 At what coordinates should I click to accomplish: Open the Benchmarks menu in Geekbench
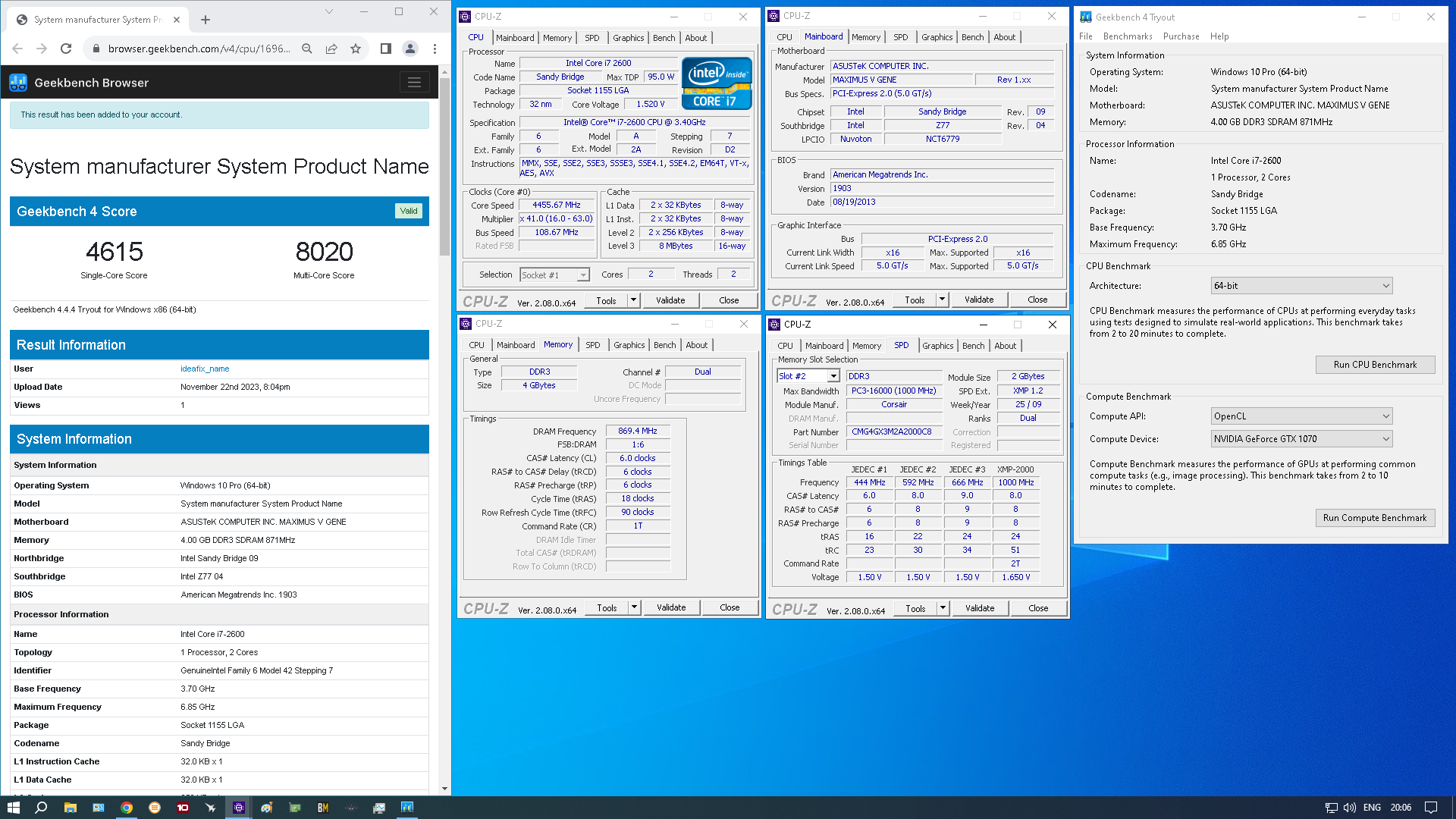(1128, 36)
